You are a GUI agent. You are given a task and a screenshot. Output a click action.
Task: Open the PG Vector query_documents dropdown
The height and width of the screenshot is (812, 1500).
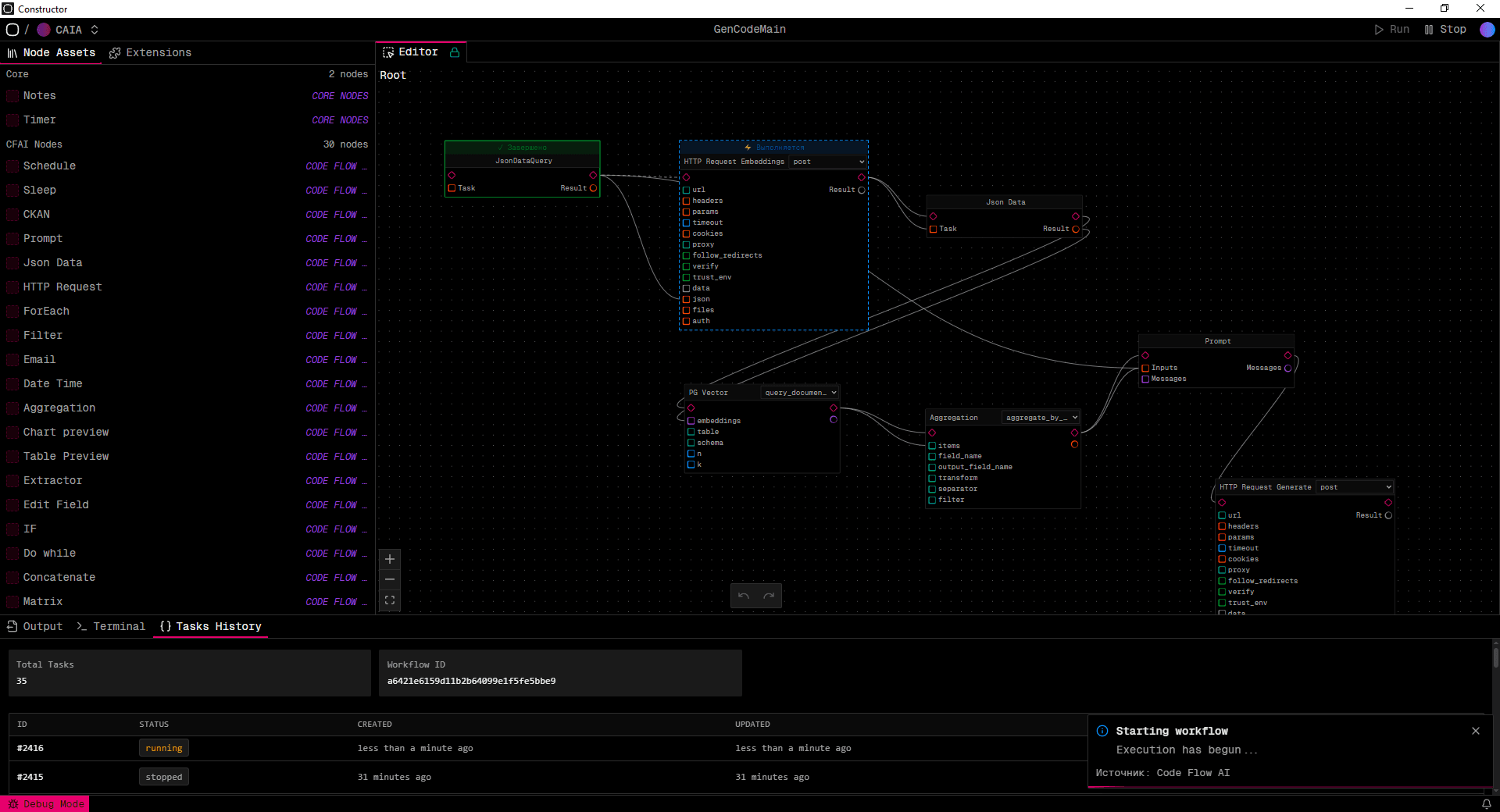(800, 393)
